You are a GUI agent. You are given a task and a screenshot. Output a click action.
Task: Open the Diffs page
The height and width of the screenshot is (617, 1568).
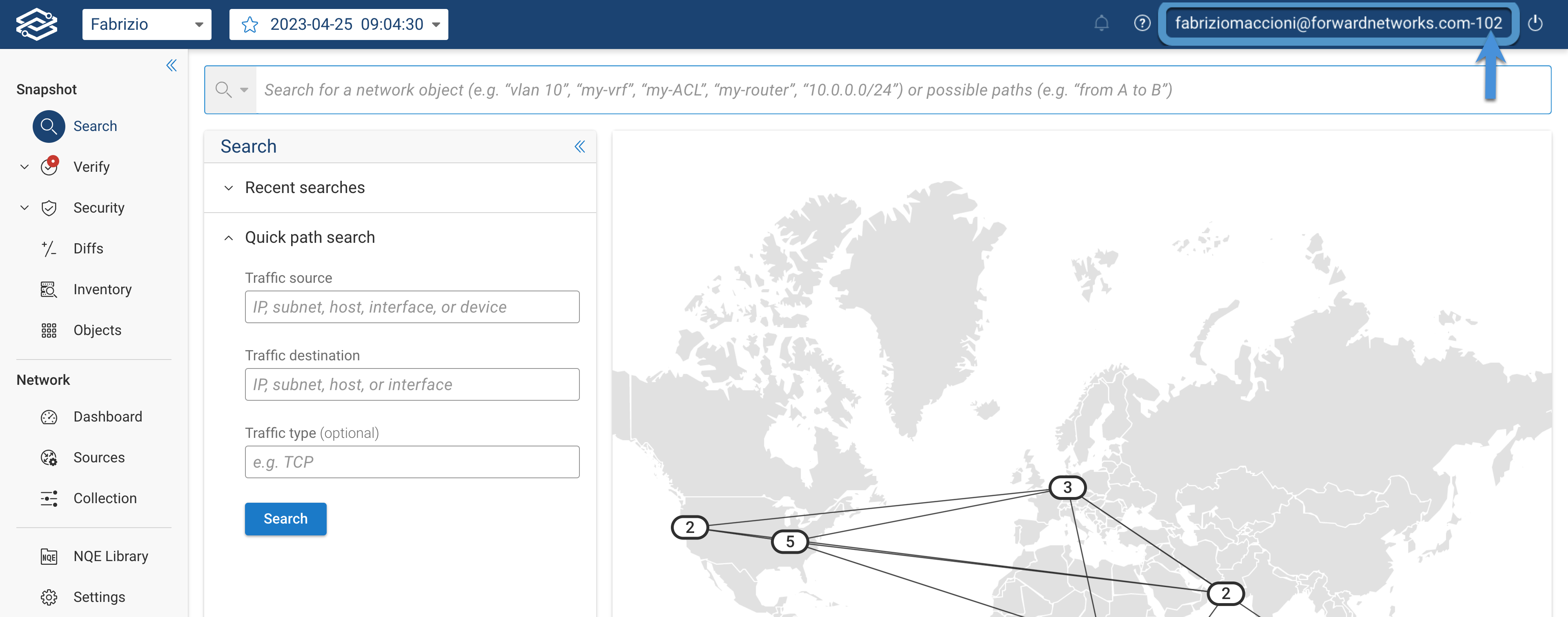tap(88, 249)
